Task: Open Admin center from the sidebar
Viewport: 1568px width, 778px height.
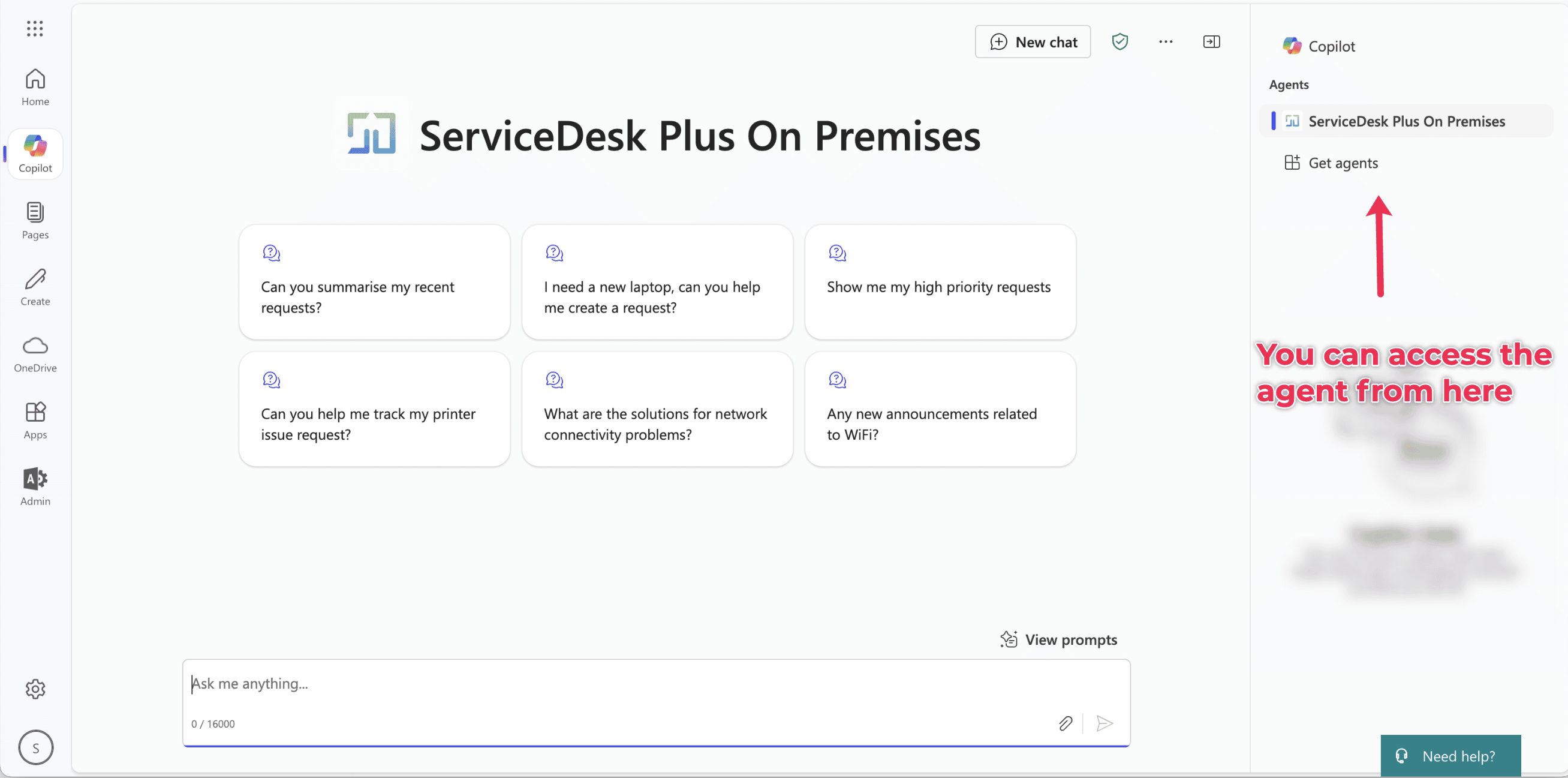Action: pyautogui.click(x=35, y=487)
